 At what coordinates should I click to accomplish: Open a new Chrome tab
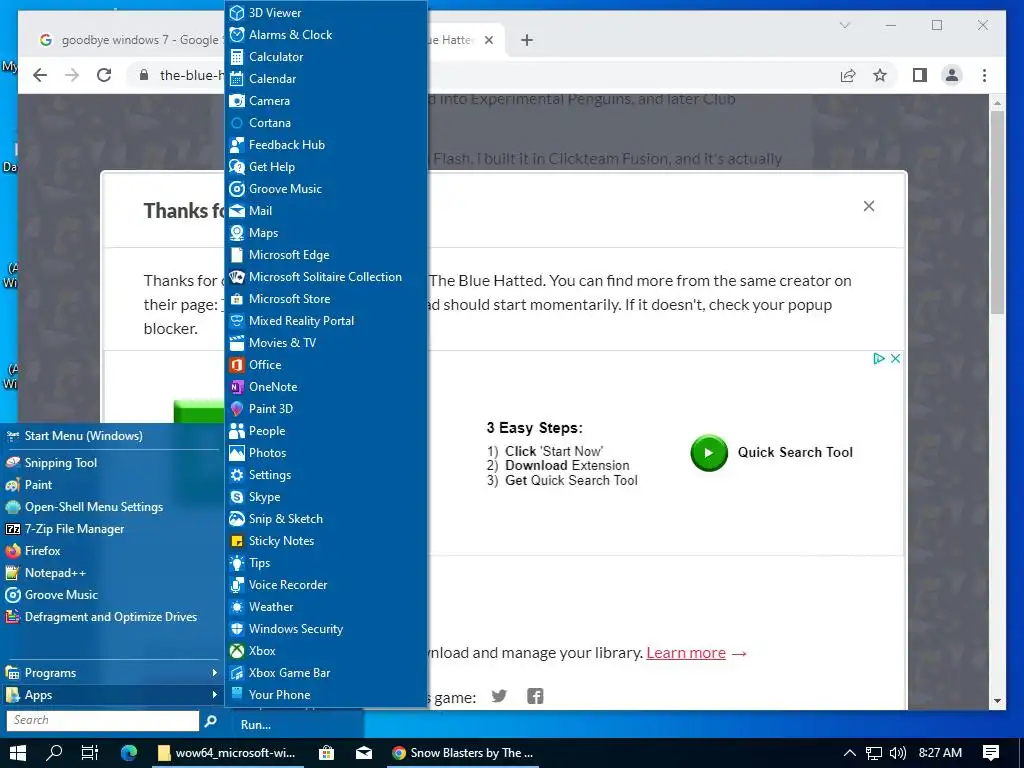(x=527, y=40)
